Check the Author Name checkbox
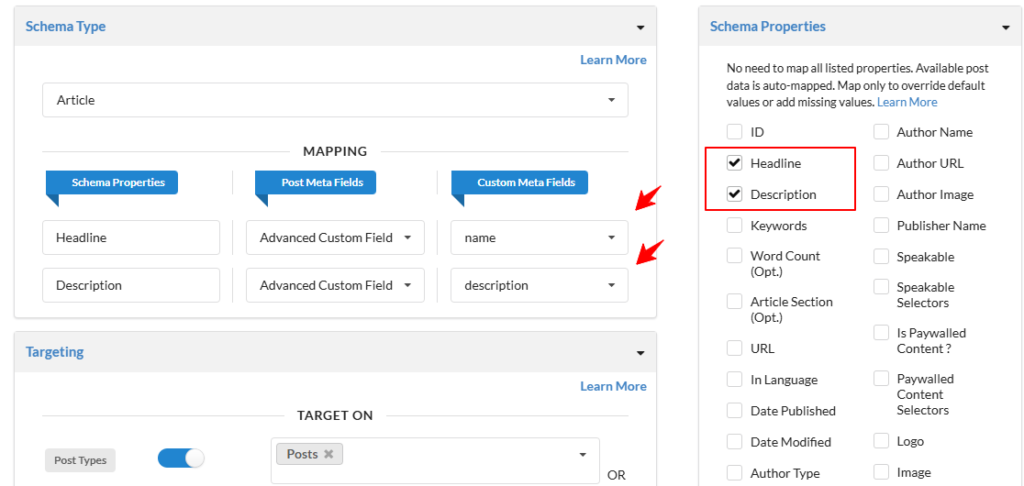 pos(881,132)
